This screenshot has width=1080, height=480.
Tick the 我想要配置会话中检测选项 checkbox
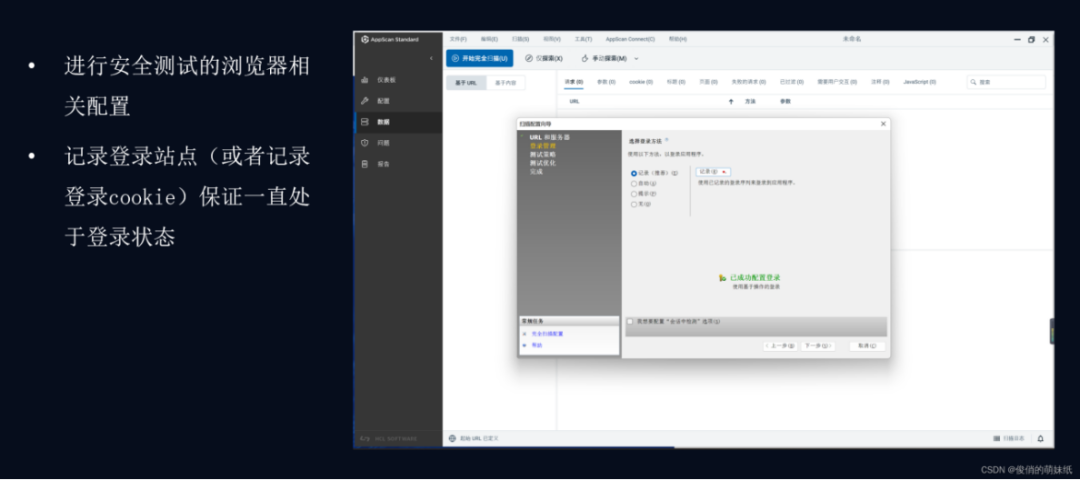pos(630,322)
